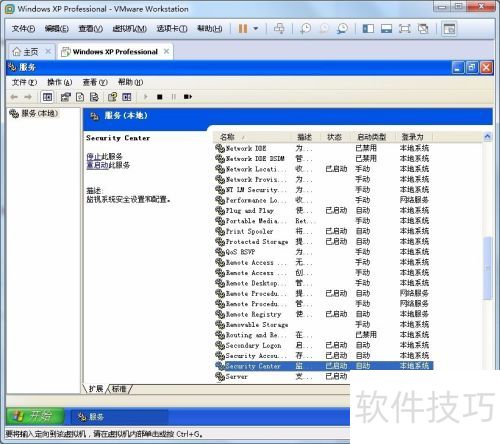500x444 pixels.
Task: Enter full screen mode icon in VMware toolbar
Action: (405, 29)
